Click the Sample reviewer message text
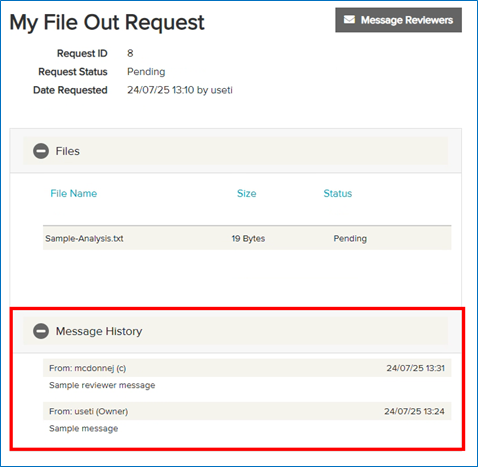This screenshot has width=478, height=467. tap(102, 385)
